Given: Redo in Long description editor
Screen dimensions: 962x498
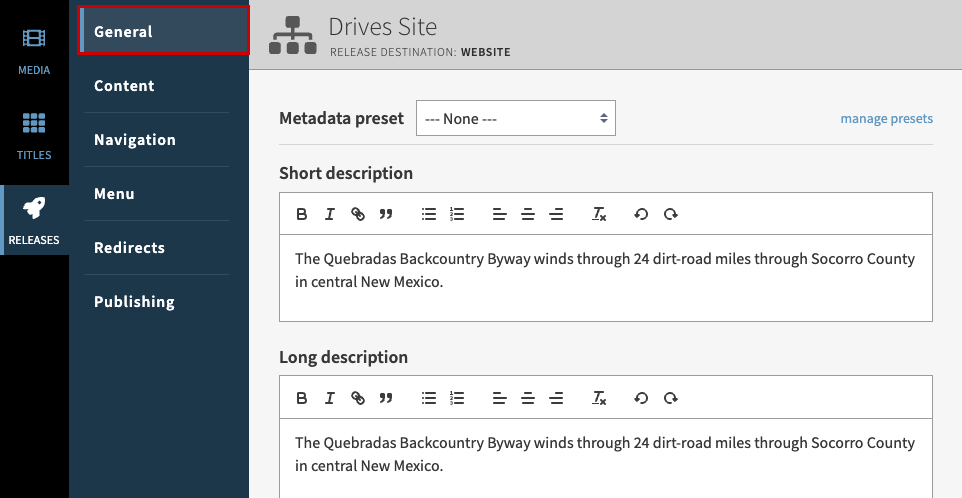Looking at the screenshot, I should tap(670, 398).
